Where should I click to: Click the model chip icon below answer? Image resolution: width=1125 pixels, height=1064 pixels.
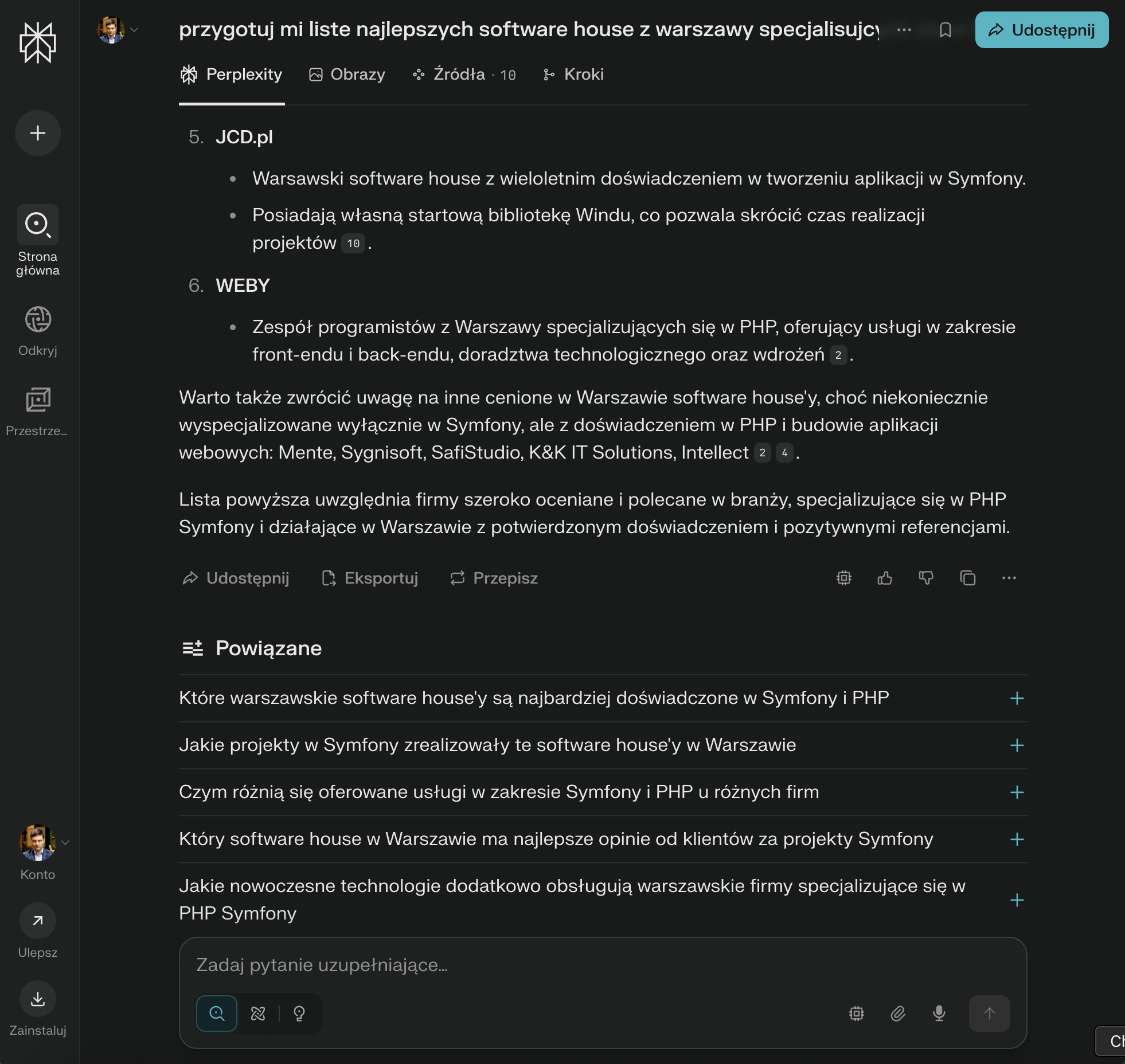coord(843,578)
